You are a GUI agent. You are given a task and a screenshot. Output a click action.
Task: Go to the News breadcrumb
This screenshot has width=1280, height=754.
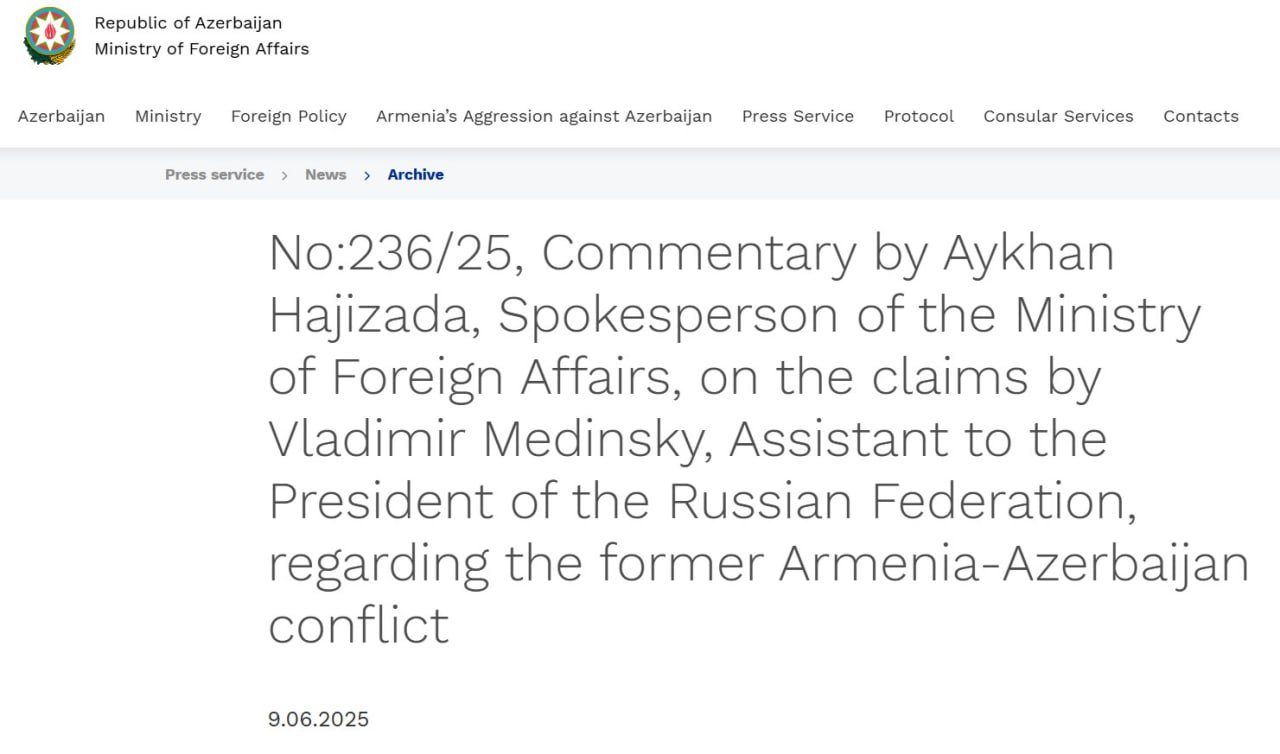click(326, 175)
